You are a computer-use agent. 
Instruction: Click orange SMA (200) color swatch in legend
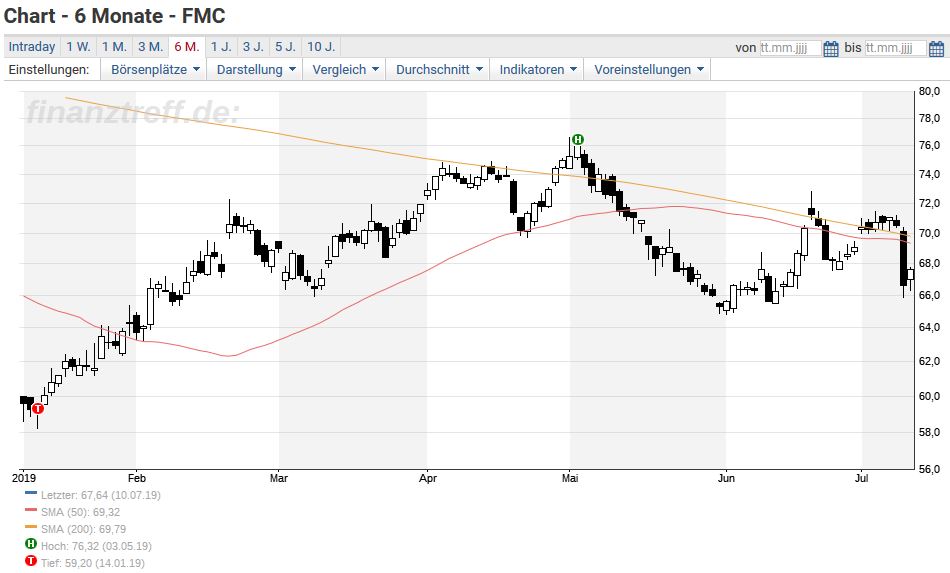tap(31, 527)
